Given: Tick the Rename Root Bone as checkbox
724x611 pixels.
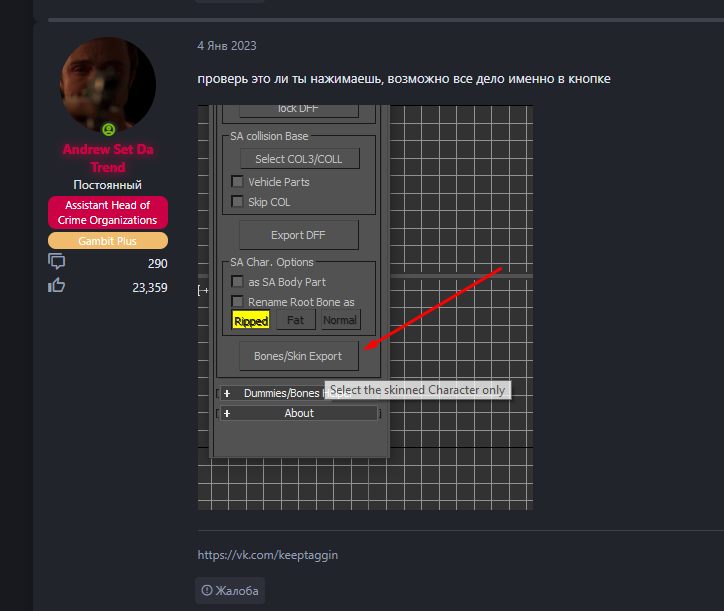Looking at the screenshot, I should pos(238,301).
